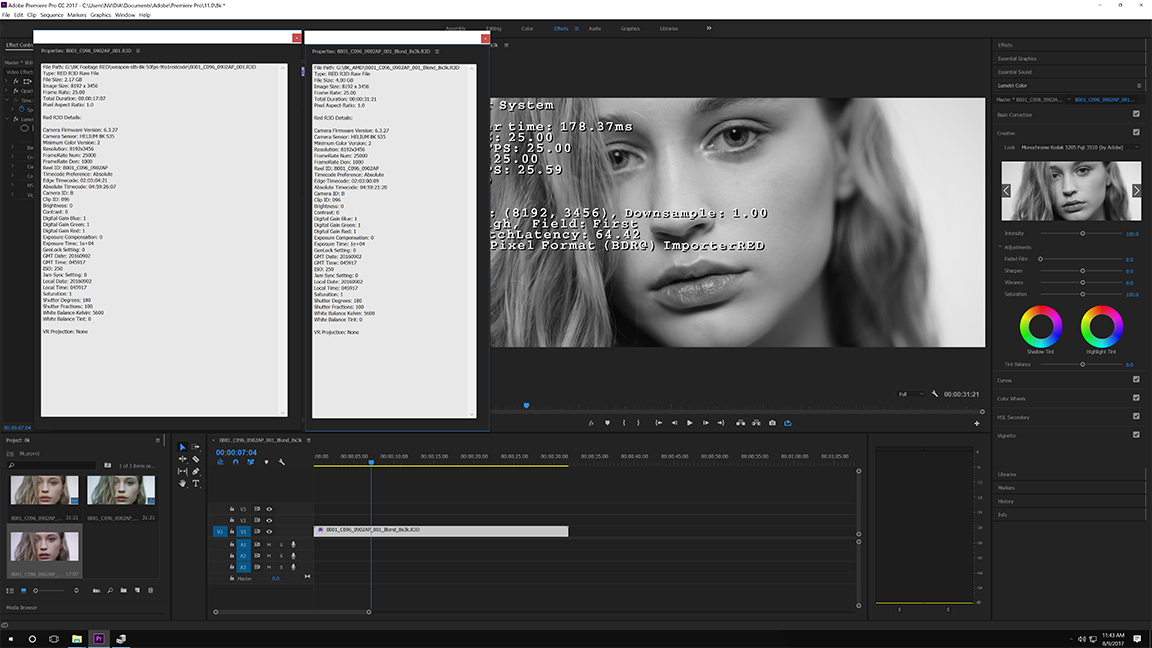Click the delete trash icon in Project panel
This screenshot has width=1152, height=648.
click(x=151, y=590)
